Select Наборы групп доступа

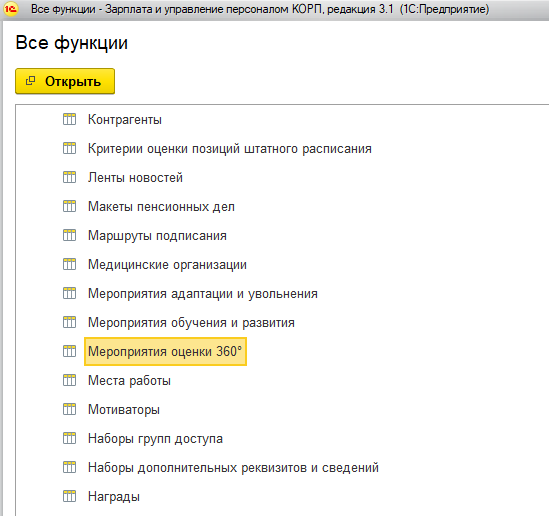155,439
